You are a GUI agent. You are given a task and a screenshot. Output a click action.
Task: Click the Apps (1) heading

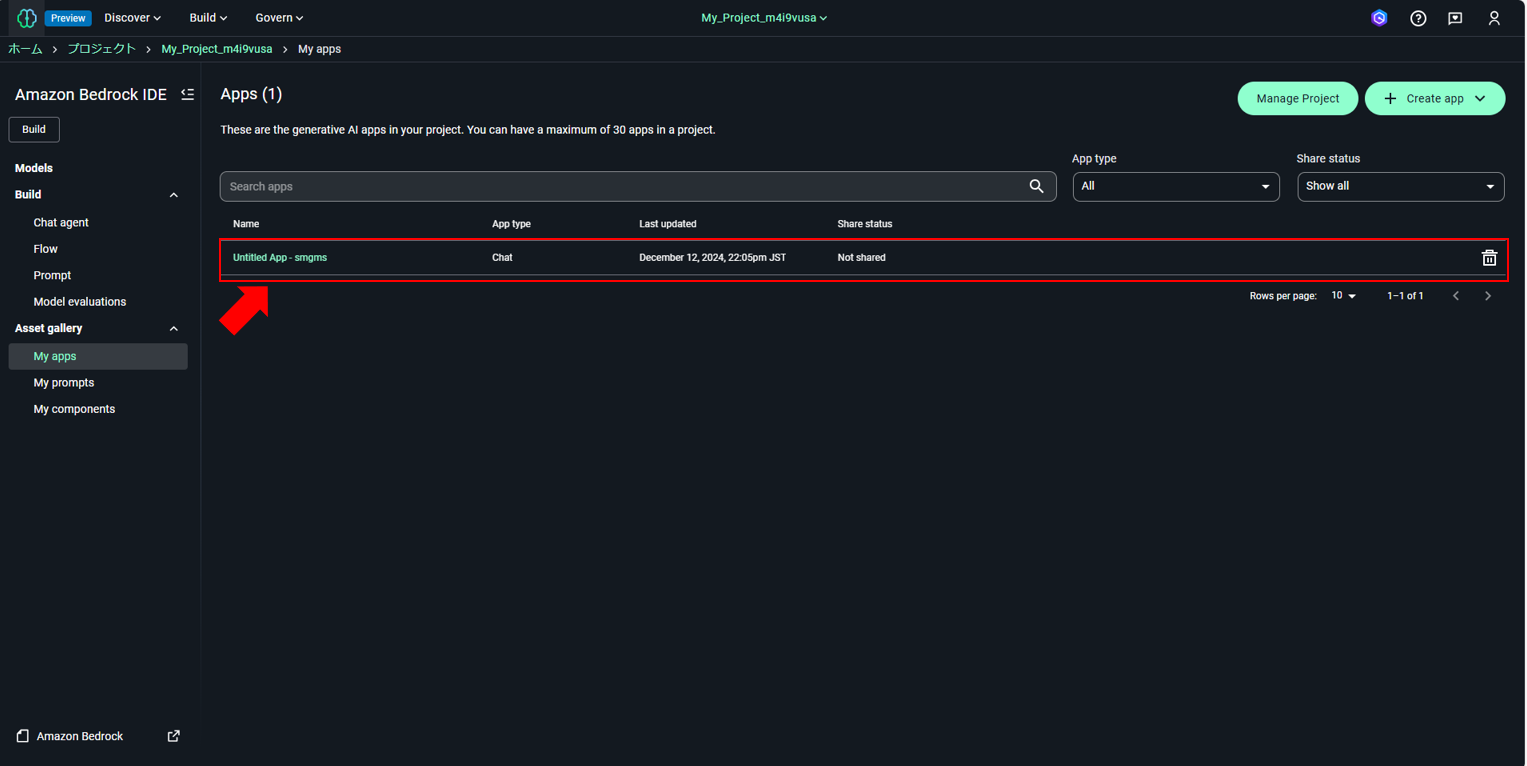pos(251,94)
